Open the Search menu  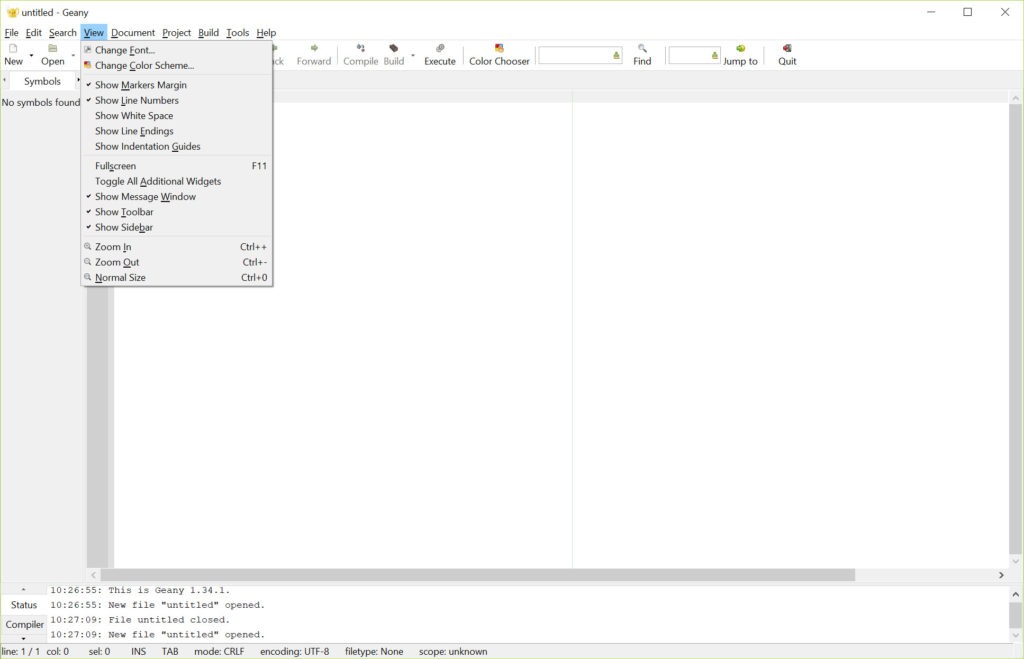63,33
